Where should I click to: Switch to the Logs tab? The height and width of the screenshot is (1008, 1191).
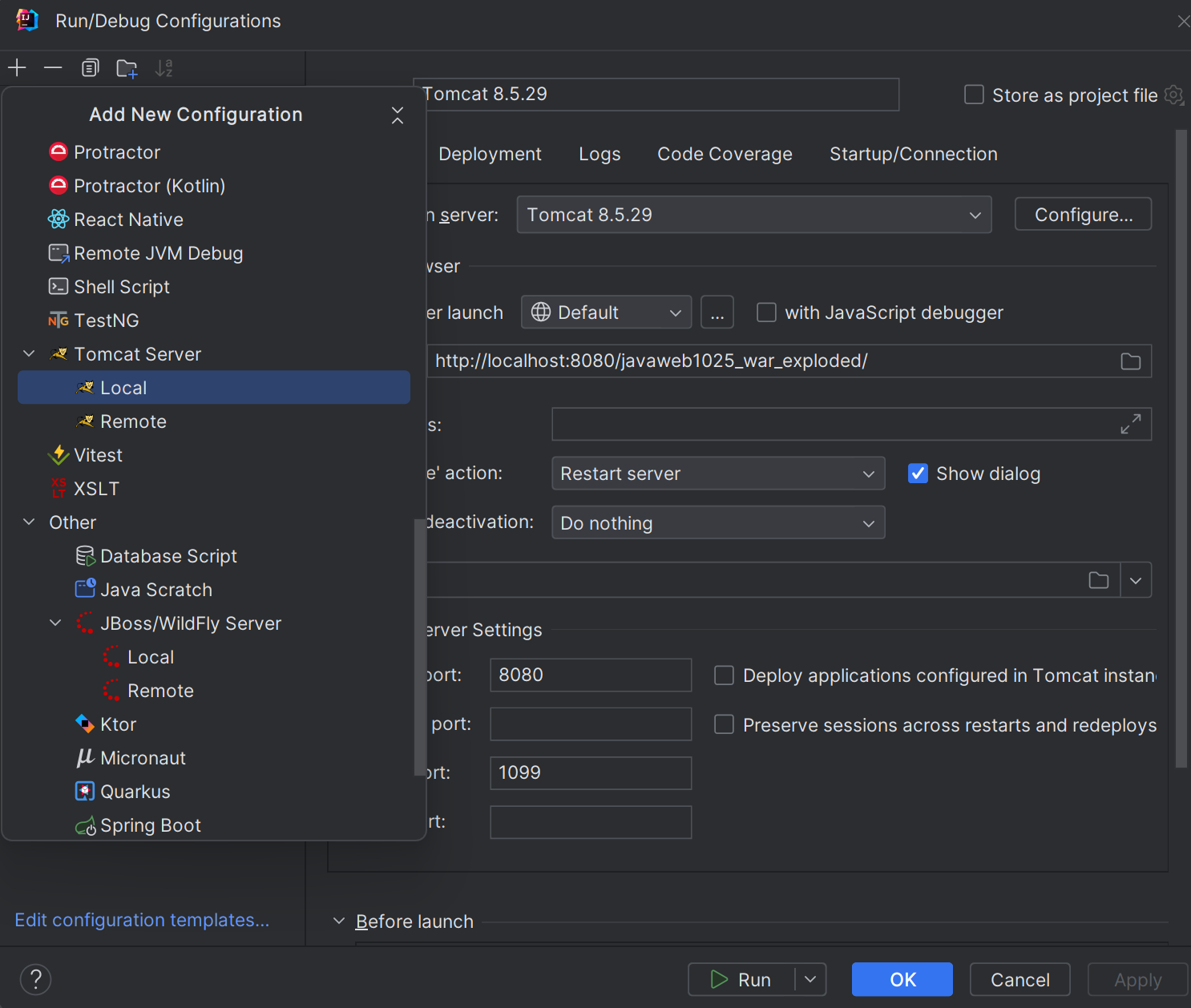pos(600,154)
